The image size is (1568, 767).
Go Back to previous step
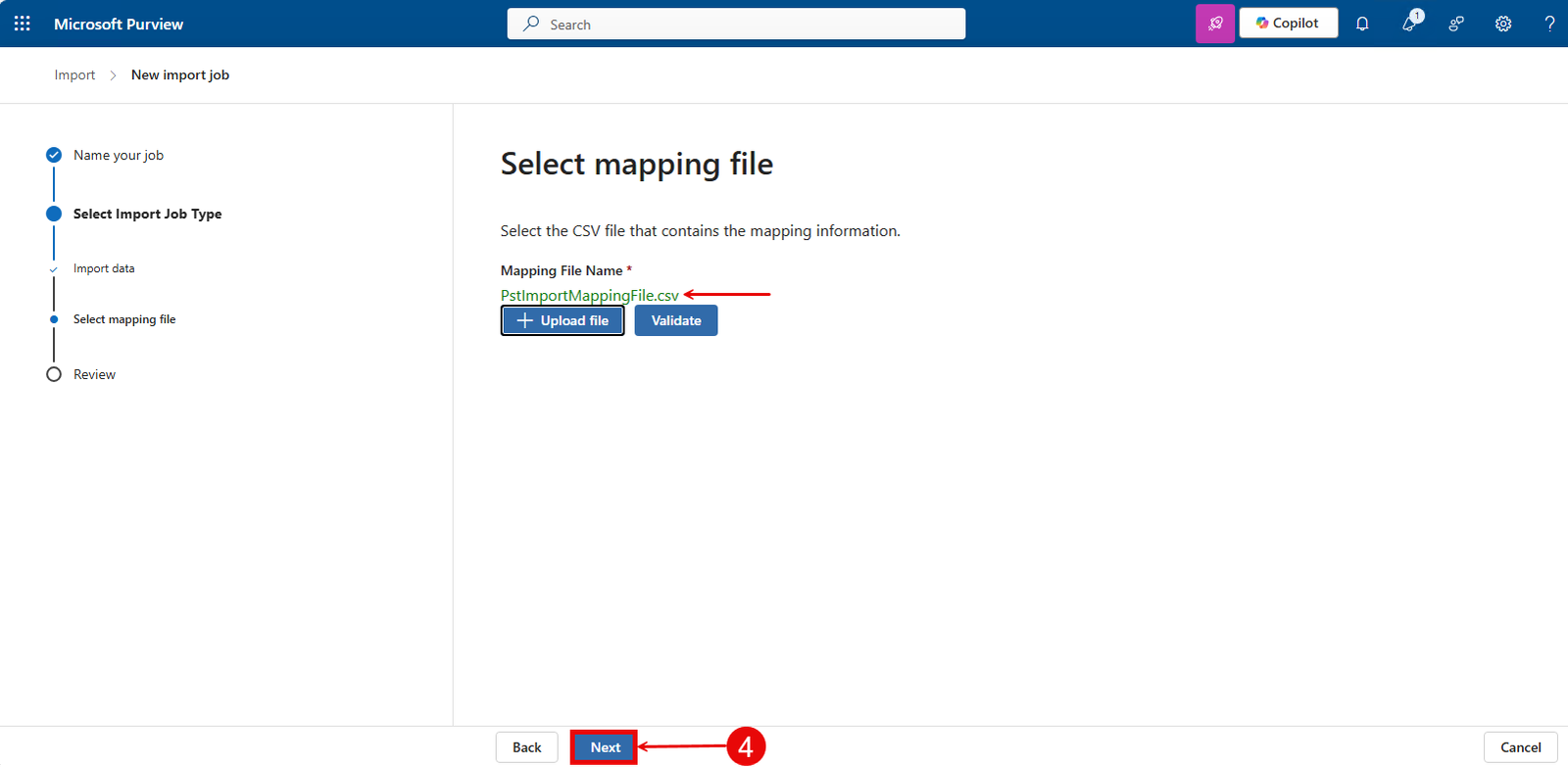coord(526,747)
